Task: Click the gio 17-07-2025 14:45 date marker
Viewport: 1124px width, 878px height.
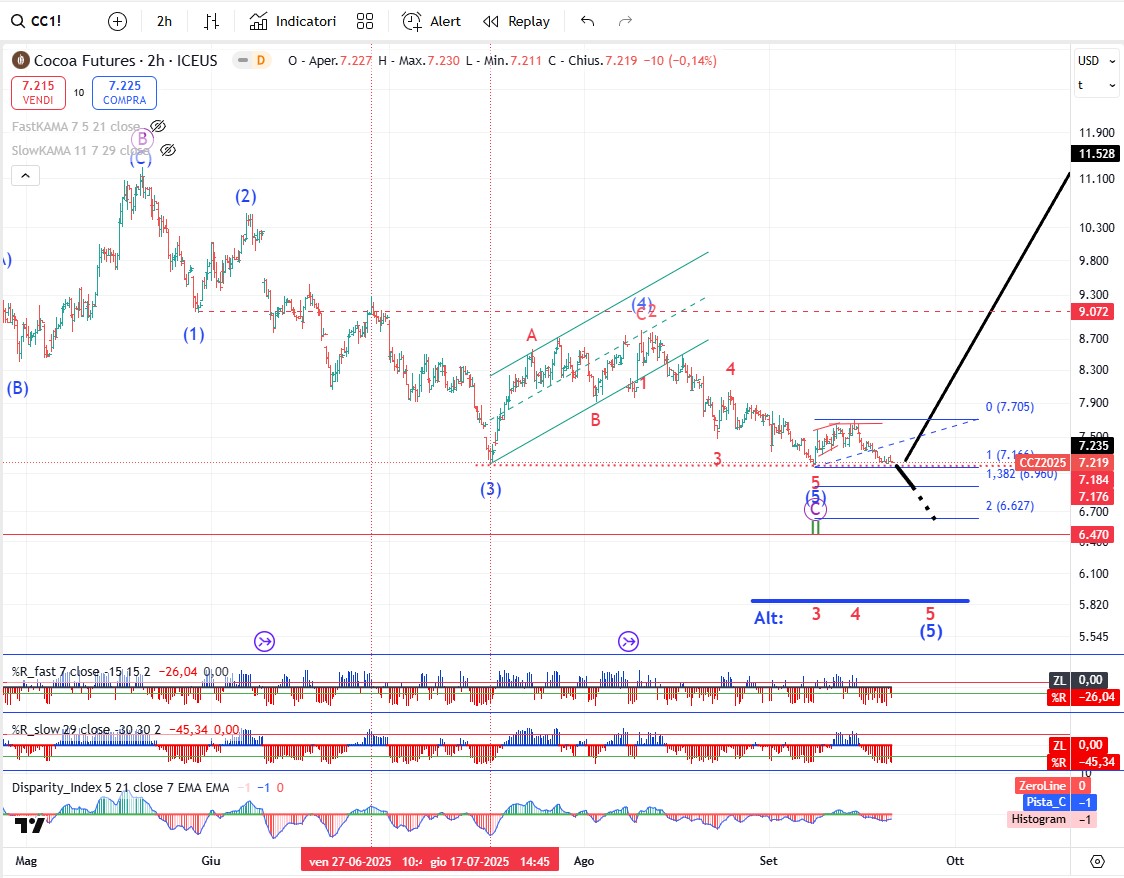Action: point(490,861)
